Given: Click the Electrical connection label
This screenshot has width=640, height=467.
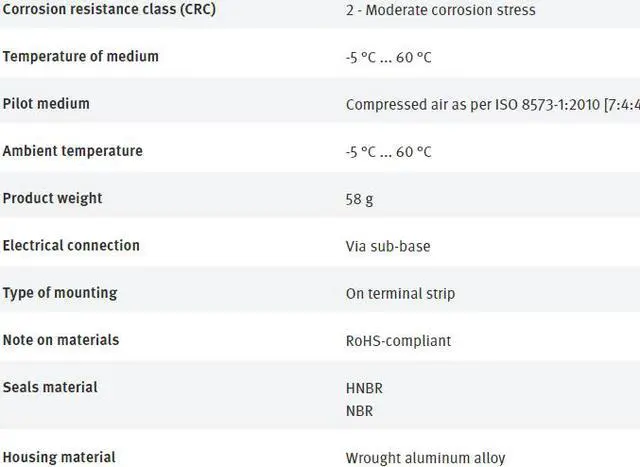Looking at the screenshot, I should (x=71, y=245).
